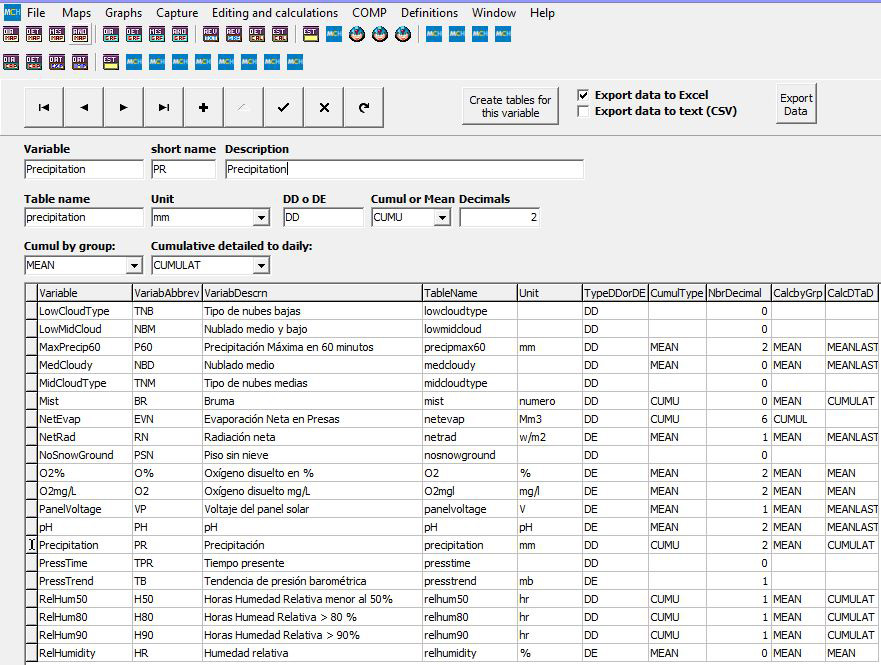Go to the last record

click(x=164, y=107)
